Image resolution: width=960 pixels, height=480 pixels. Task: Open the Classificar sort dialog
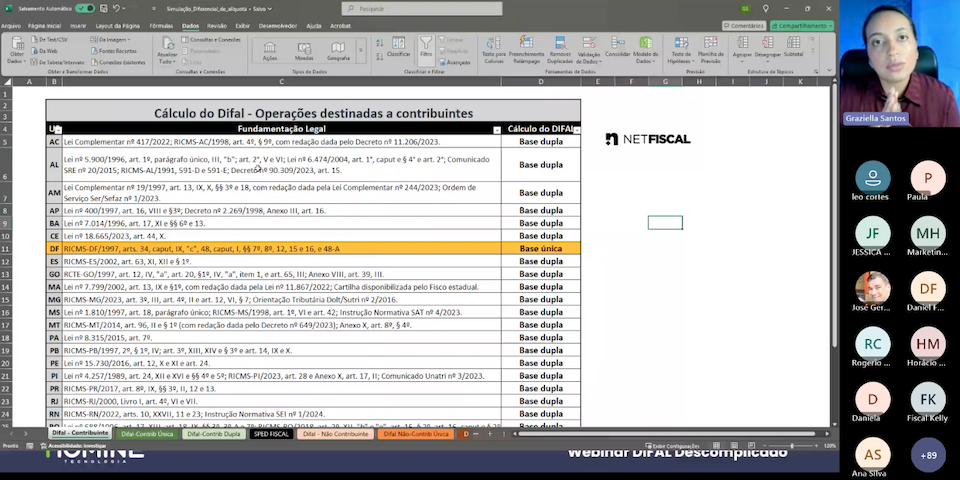click(399, 47)
